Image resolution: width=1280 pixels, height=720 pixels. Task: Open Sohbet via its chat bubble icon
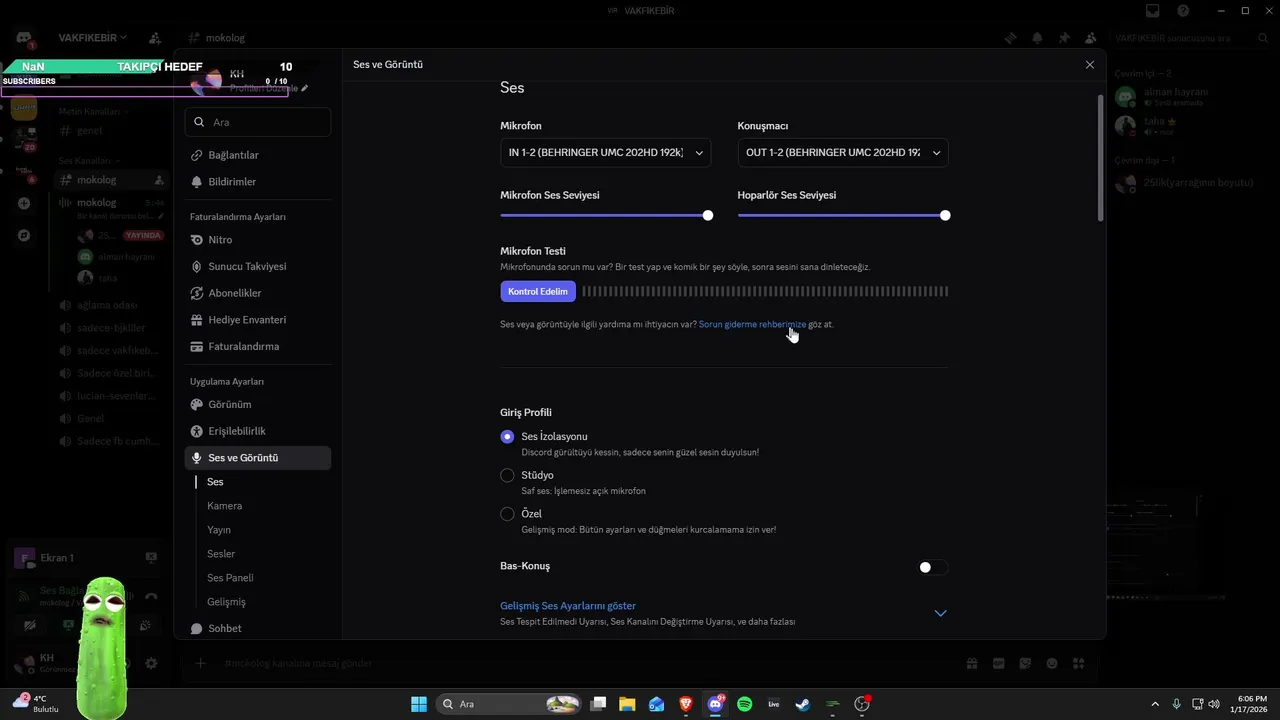[x=197, y=628]
